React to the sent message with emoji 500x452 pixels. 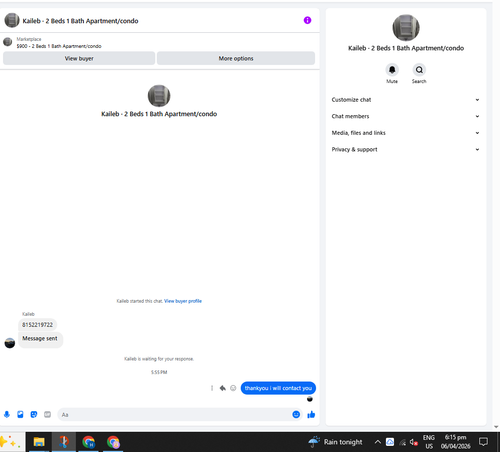coord(233,388)
